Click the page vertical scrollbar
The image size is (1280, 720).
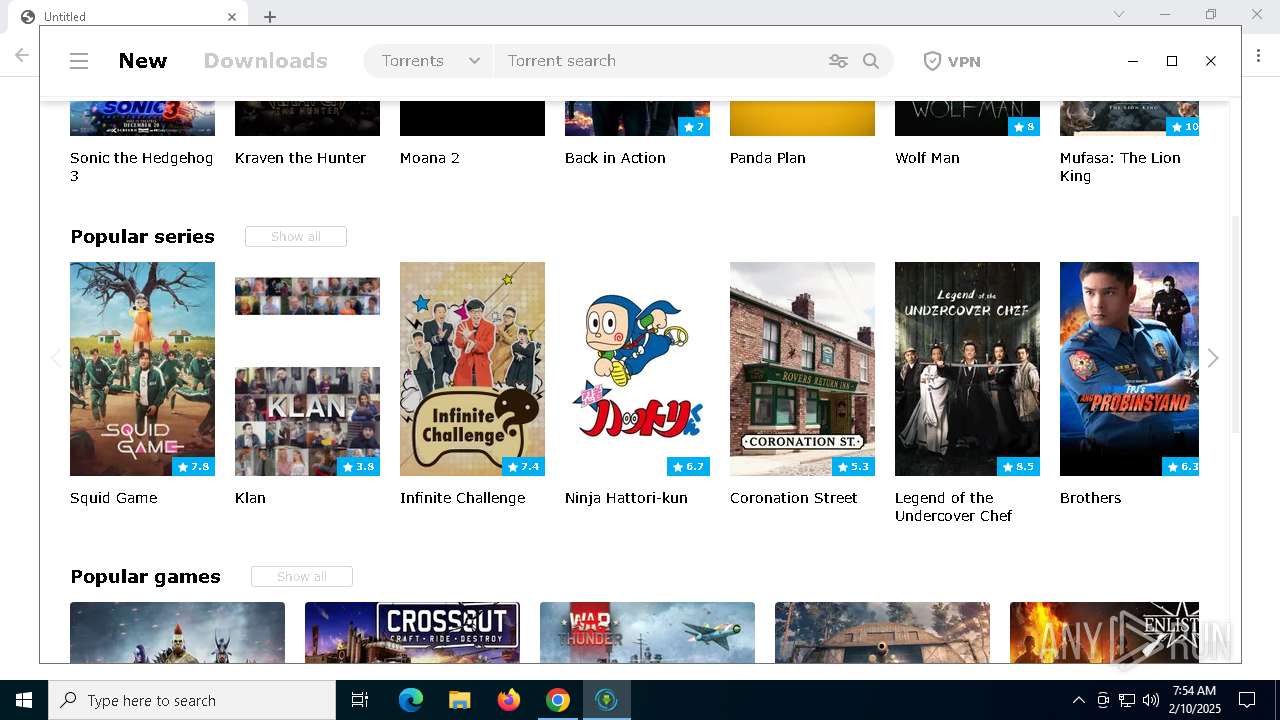point(1235,325)
